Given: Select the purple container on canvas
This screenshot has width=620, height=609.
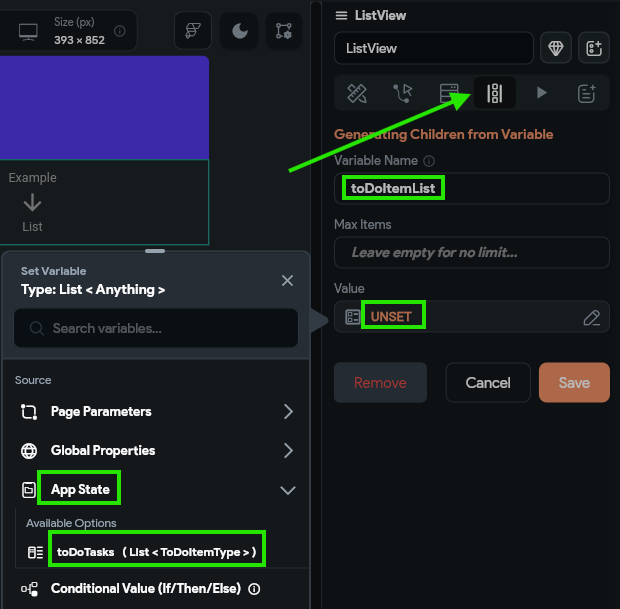Looking at the screenshot, I should (104, 108).
